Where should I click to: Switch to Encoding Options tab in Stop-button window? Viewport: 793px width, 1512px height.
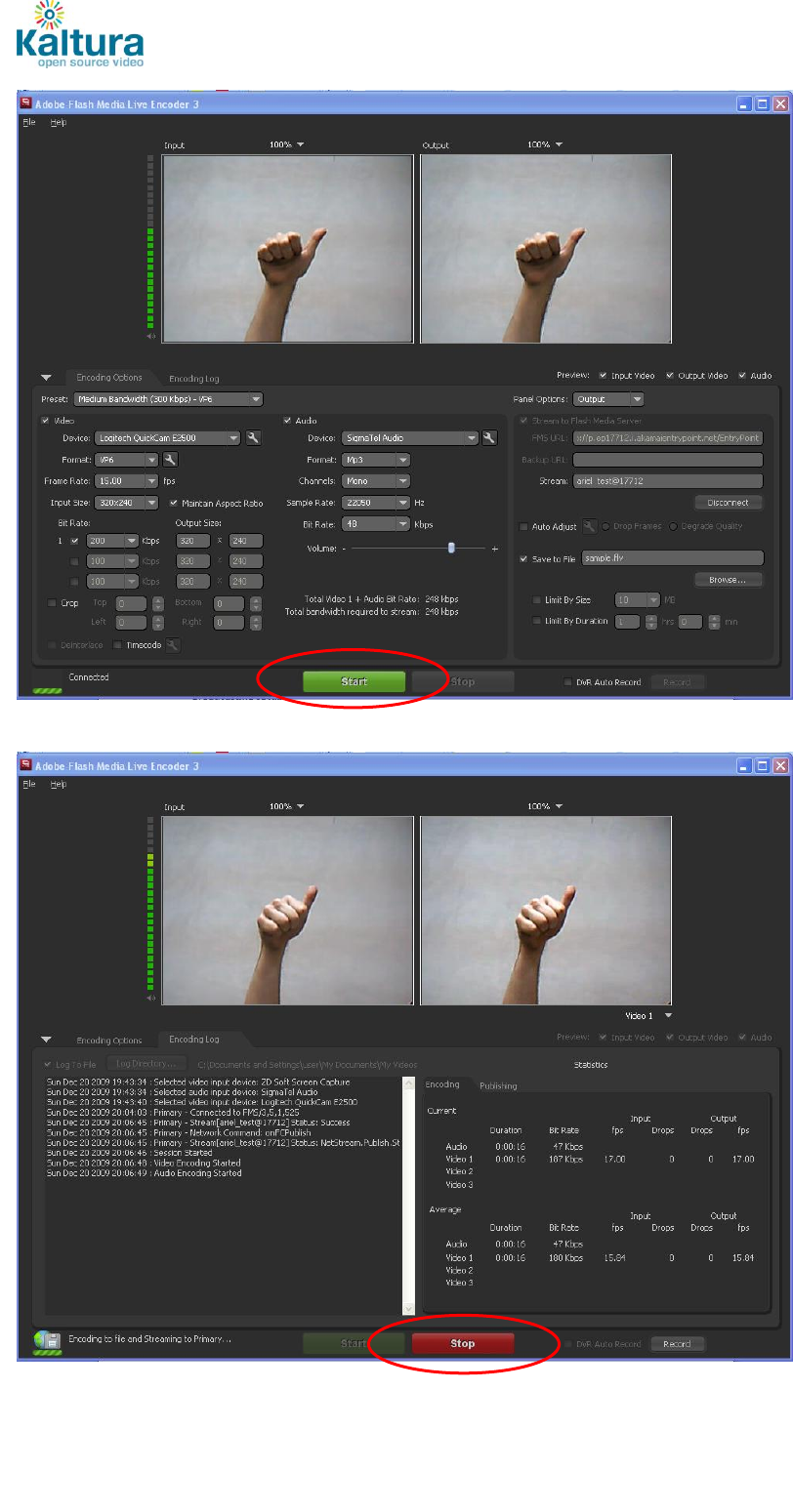[109, 1041]
